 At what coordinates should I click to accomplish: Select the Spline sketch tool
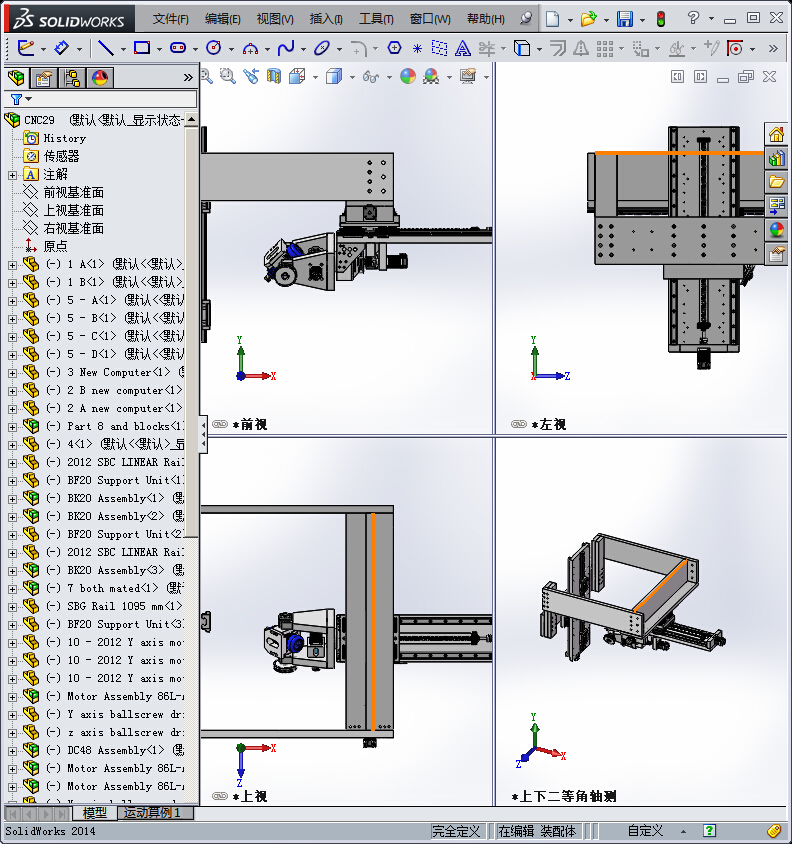point(286,48)
